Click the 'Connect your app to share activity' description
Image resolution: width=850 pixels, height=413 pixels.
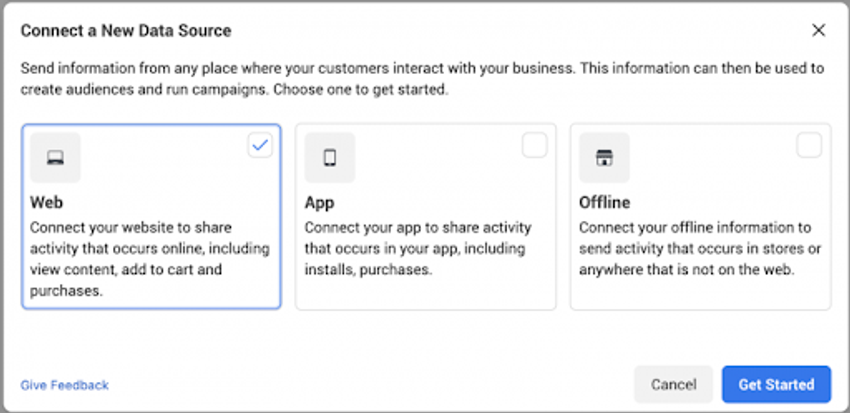pyautogui.click(x=418, y=248)
